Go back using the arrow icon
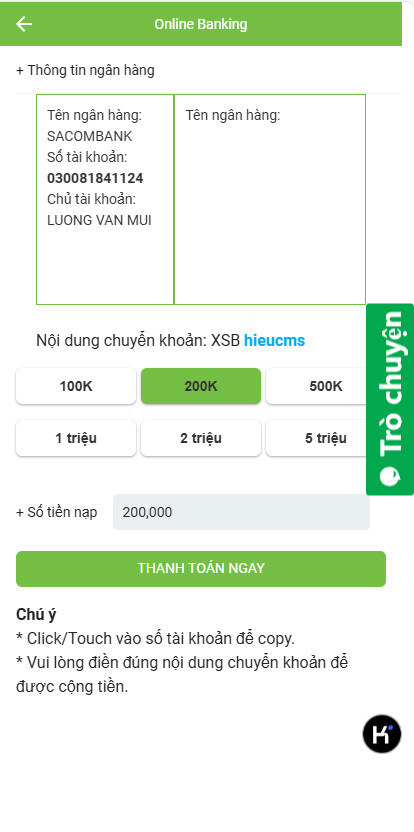Viewport: 414px width, 832px height. [x=24, y=24]
